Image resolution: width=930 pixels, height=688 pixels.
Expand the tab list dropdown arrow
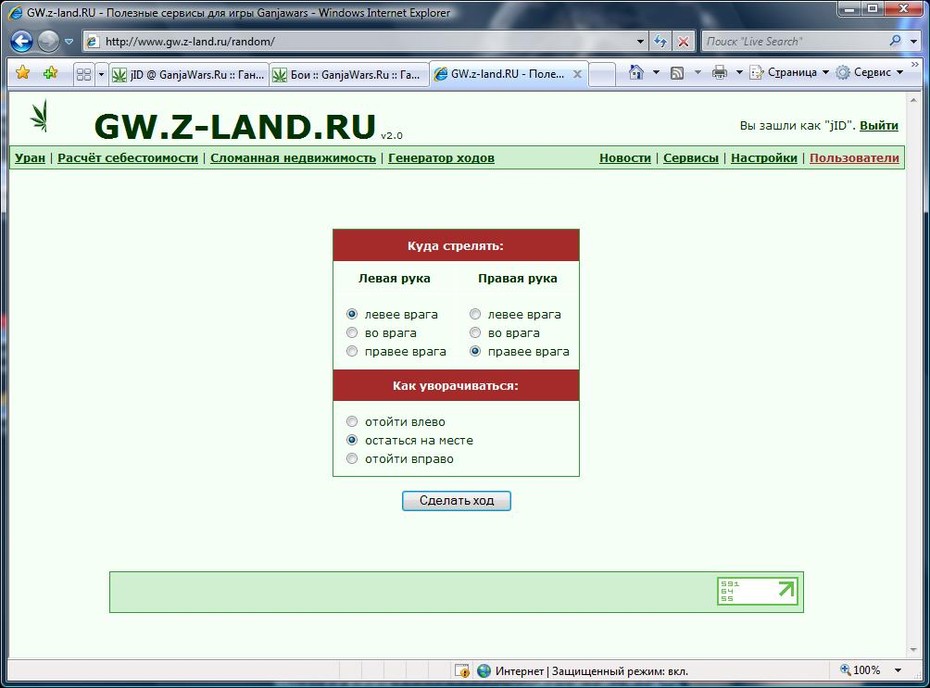pos(101,74)
